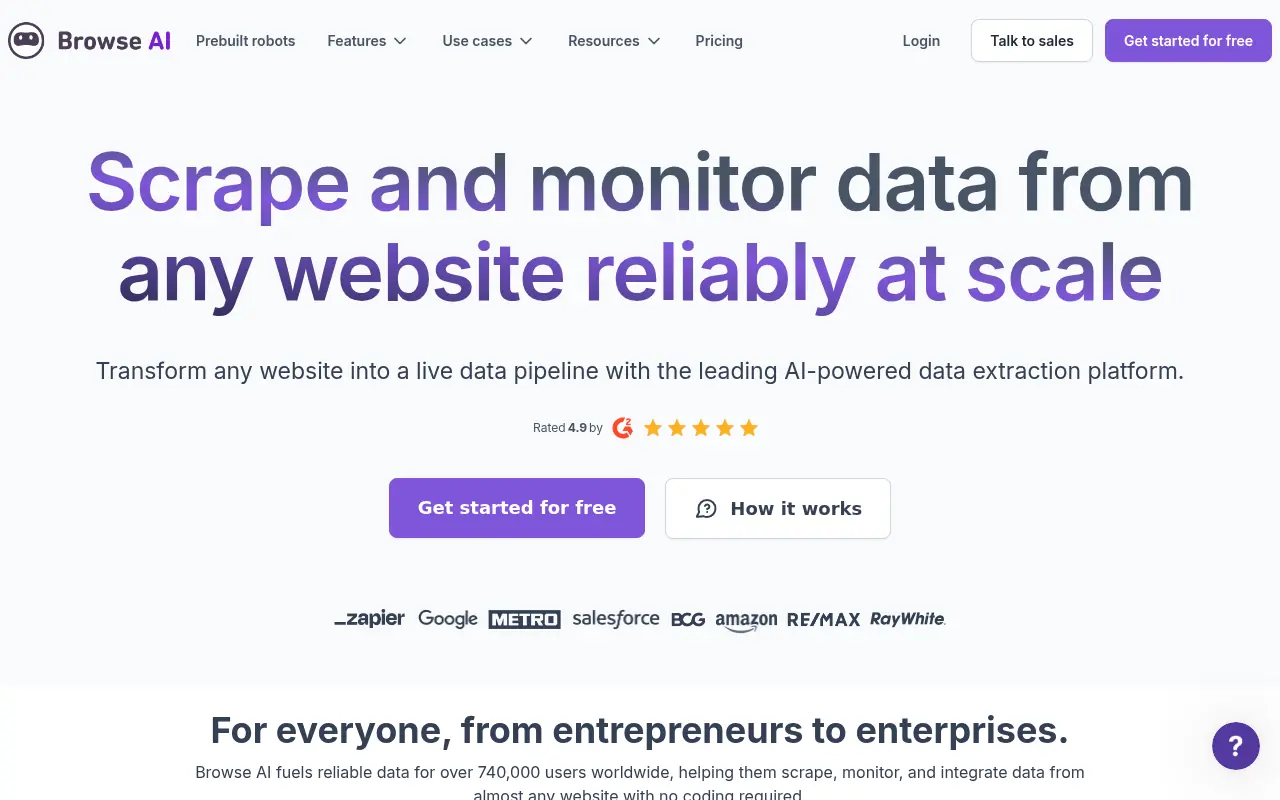This screenshot has width=1280, height=800.
Task: Click the Amazon company logo
Action: (746, 619)
